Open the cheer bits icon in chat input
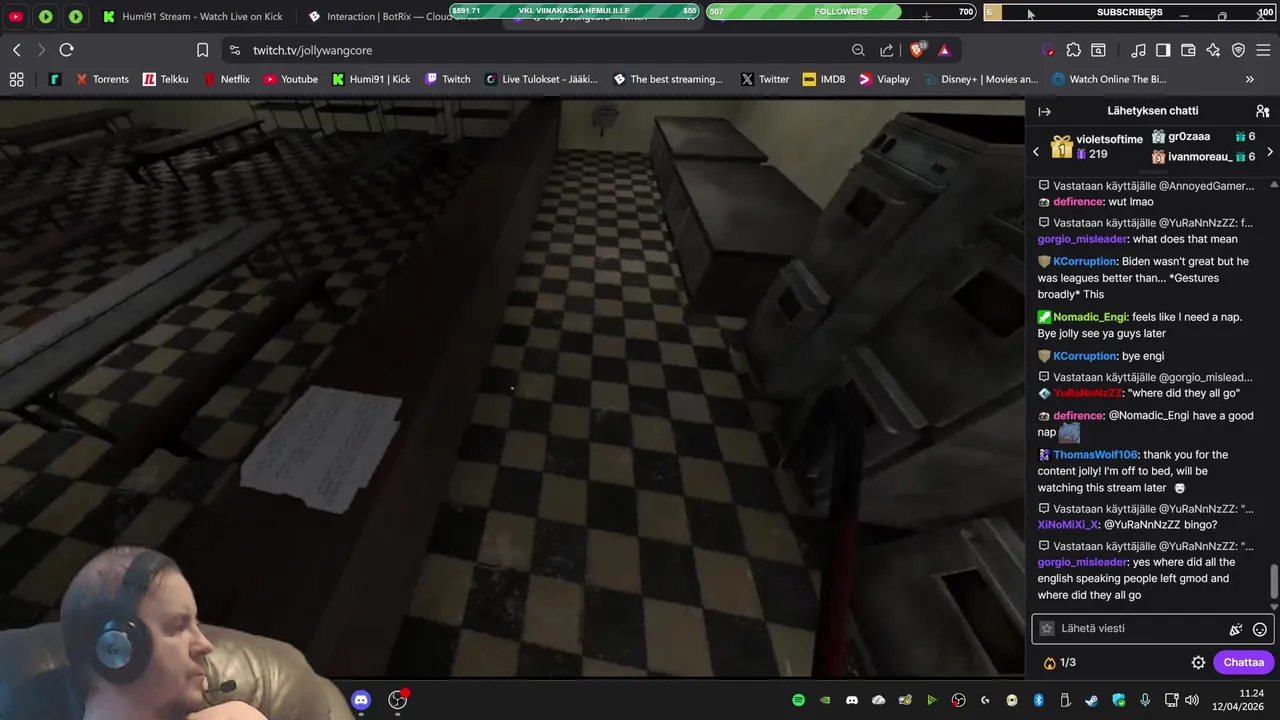 pos(1236,629)
